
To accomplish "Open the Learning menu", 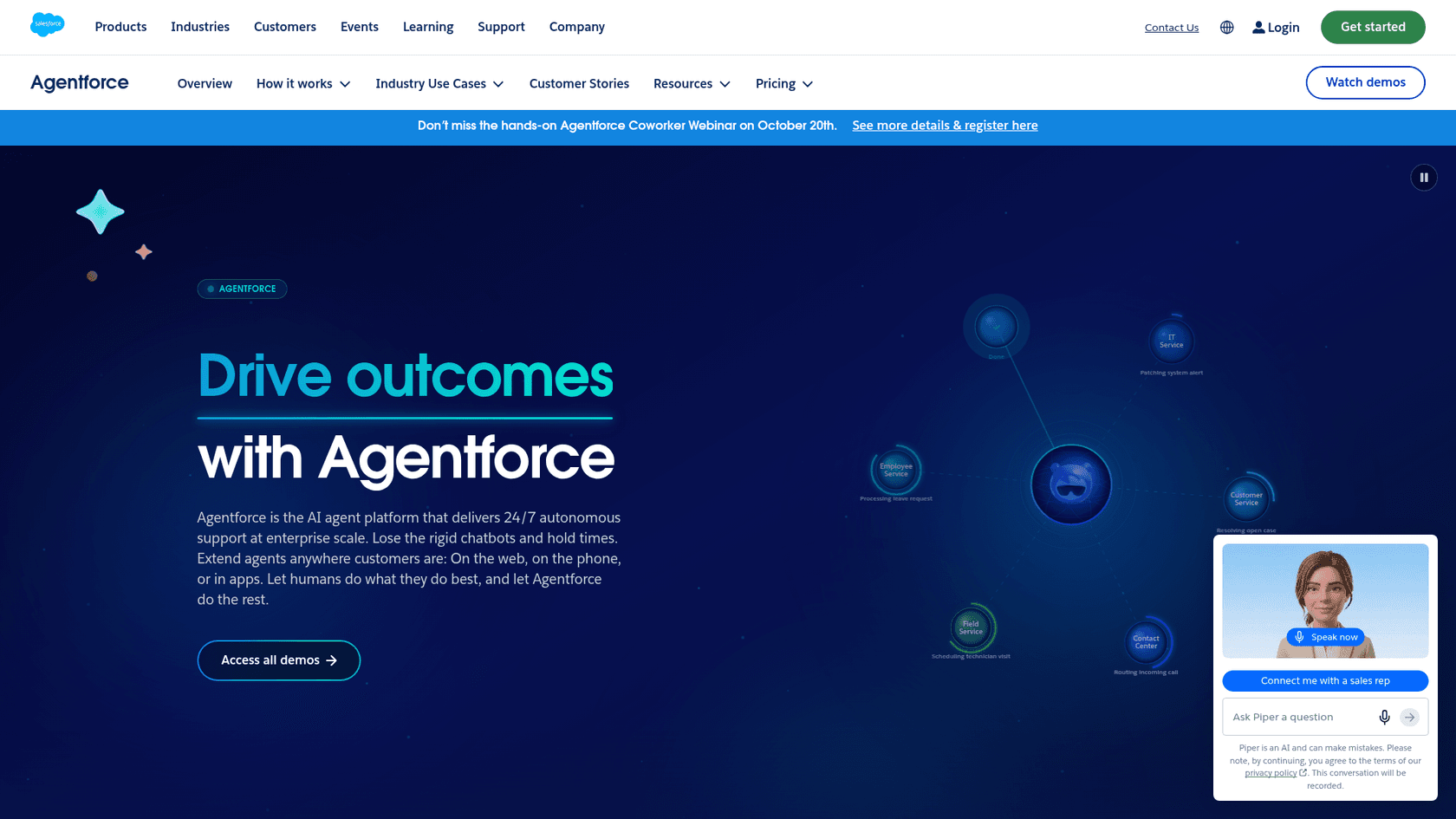I will (428, 27).
